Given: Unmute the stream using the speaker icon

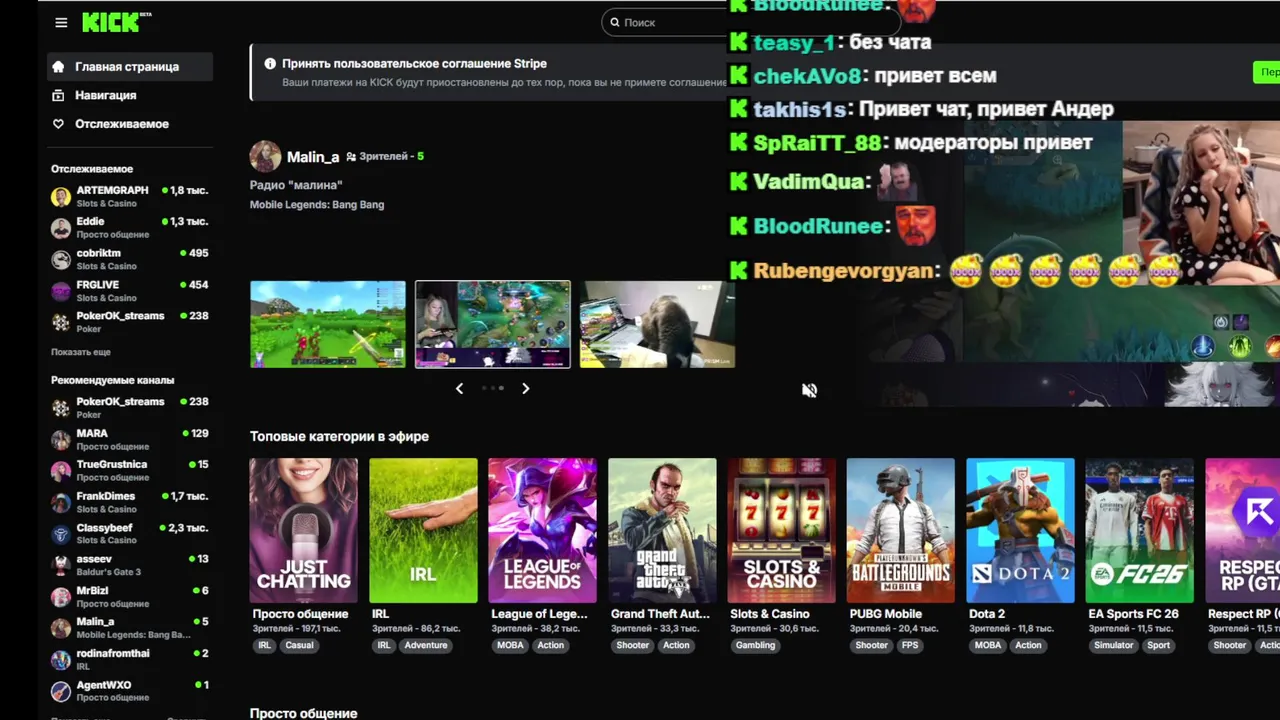Looking at the screenshot, I should [809, 390].
